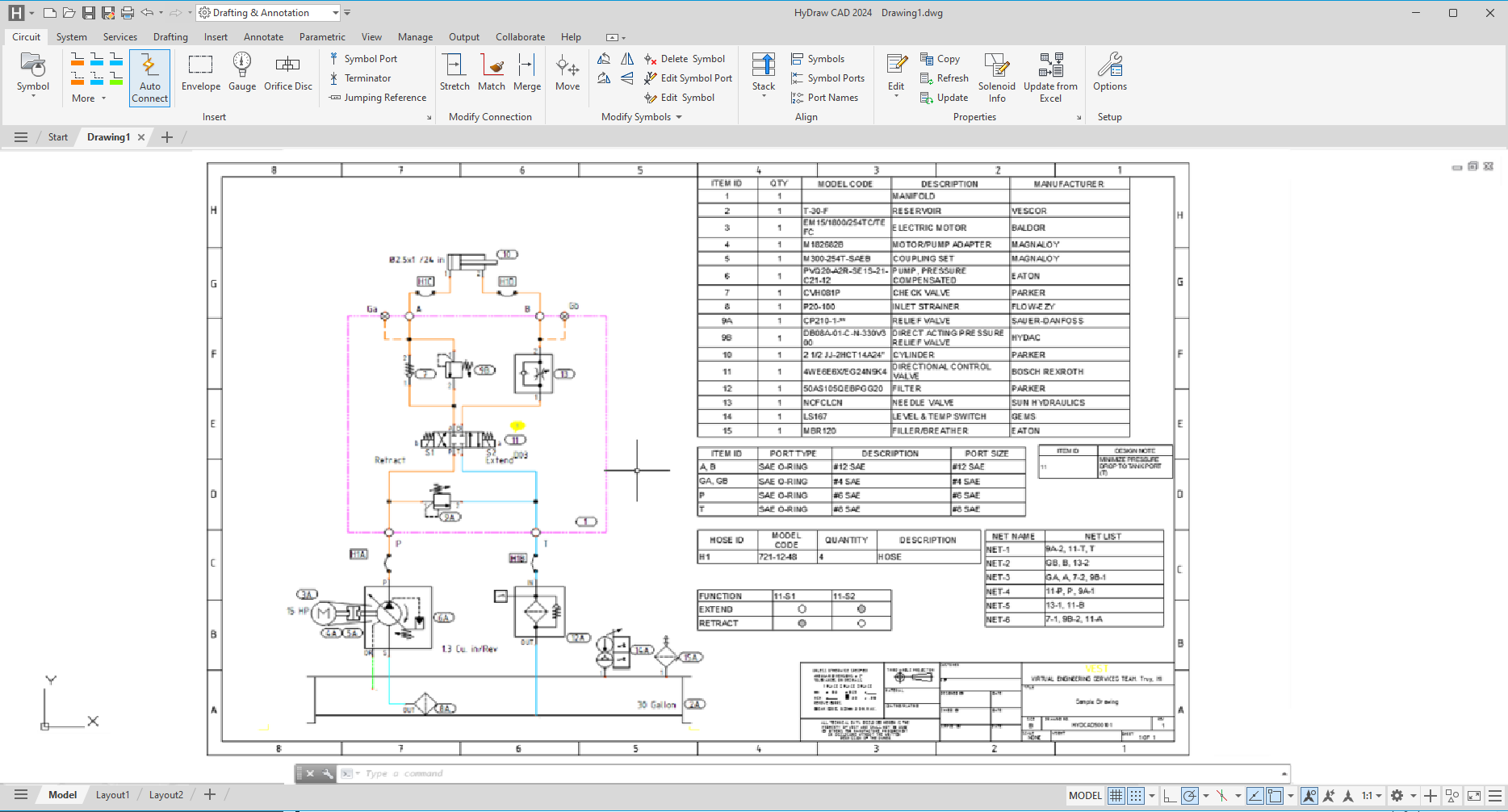The height and width of the screenshot is (812, 1508).
Task: Open Drafting & Annotation workspace dropdown
Action: (x=336, y=13)
